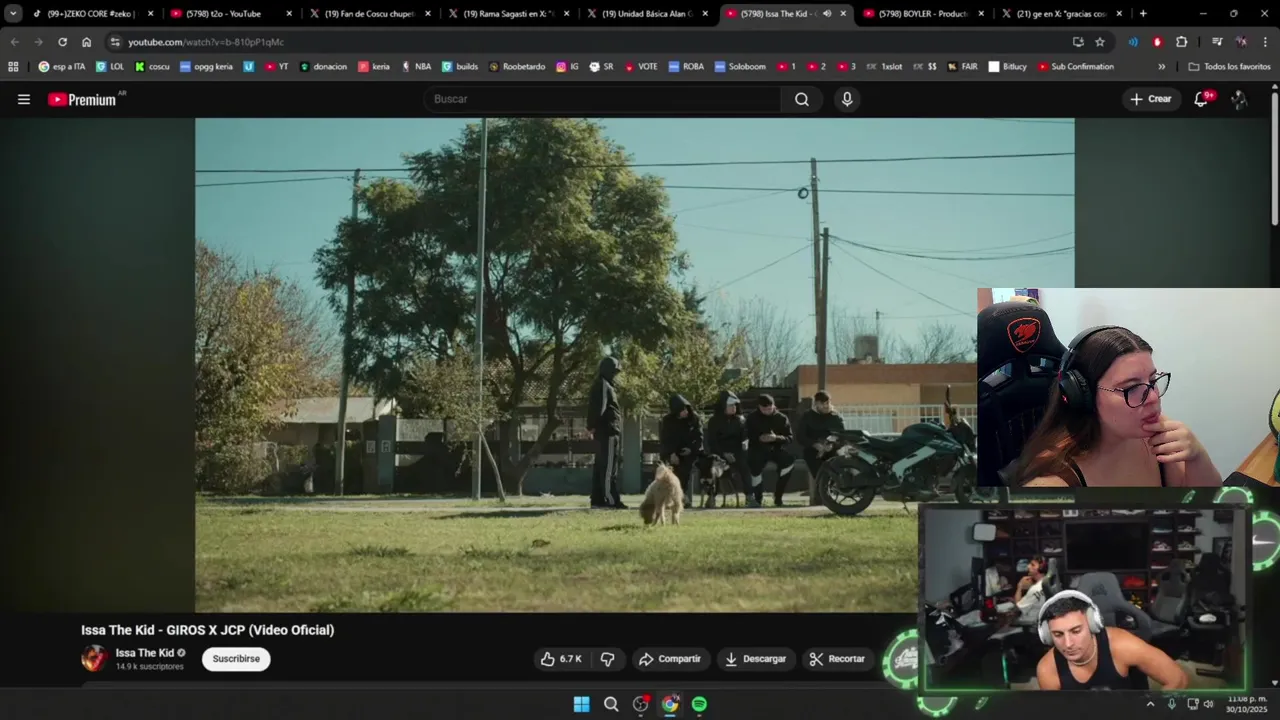Screen dimensions: 1280x720
Task: Go forward with the browser forward arrow
Action: point(38,42)
